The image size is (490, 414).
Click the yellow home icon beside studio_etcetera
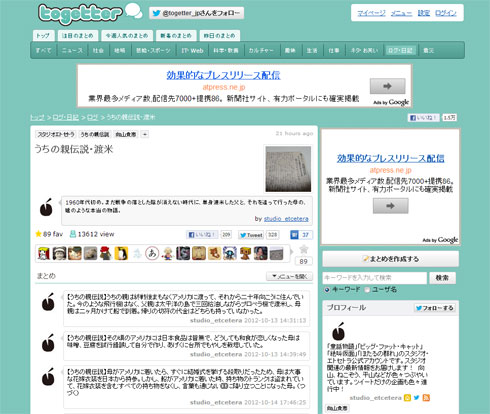tap(407, 398)
